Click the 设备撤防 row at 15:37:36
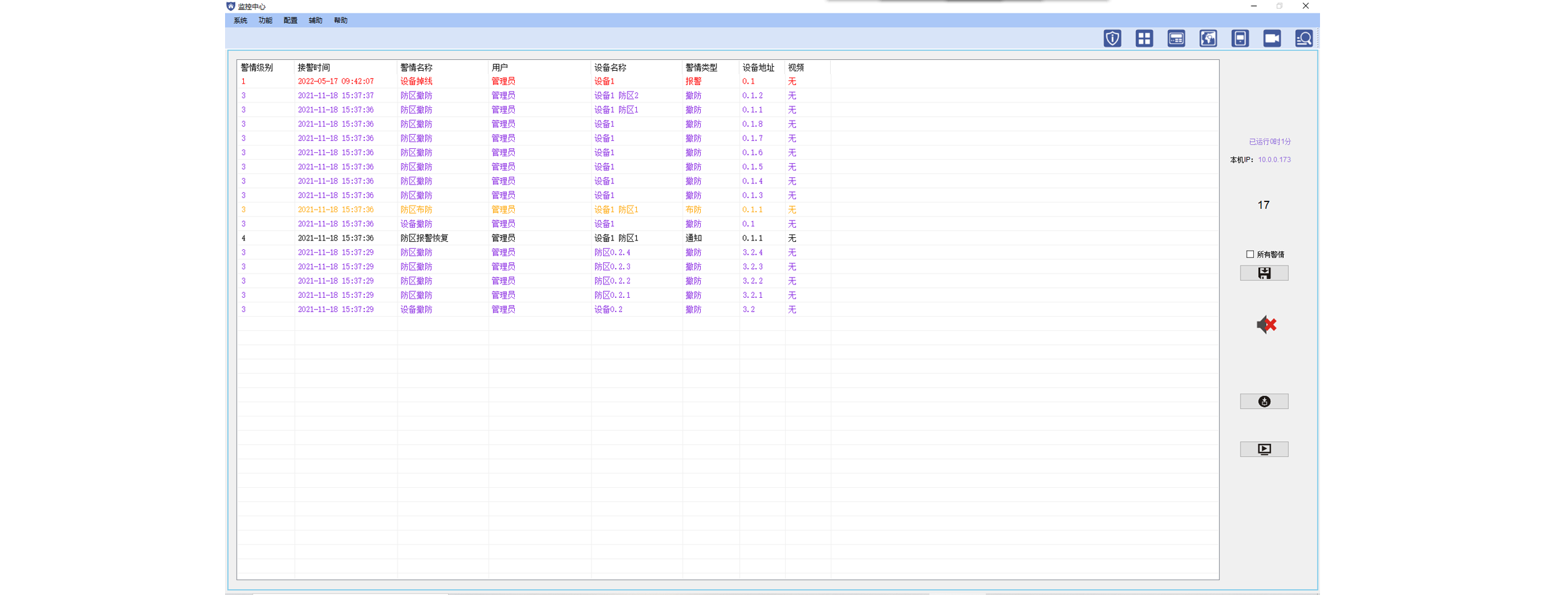 [x=728, y=224]
